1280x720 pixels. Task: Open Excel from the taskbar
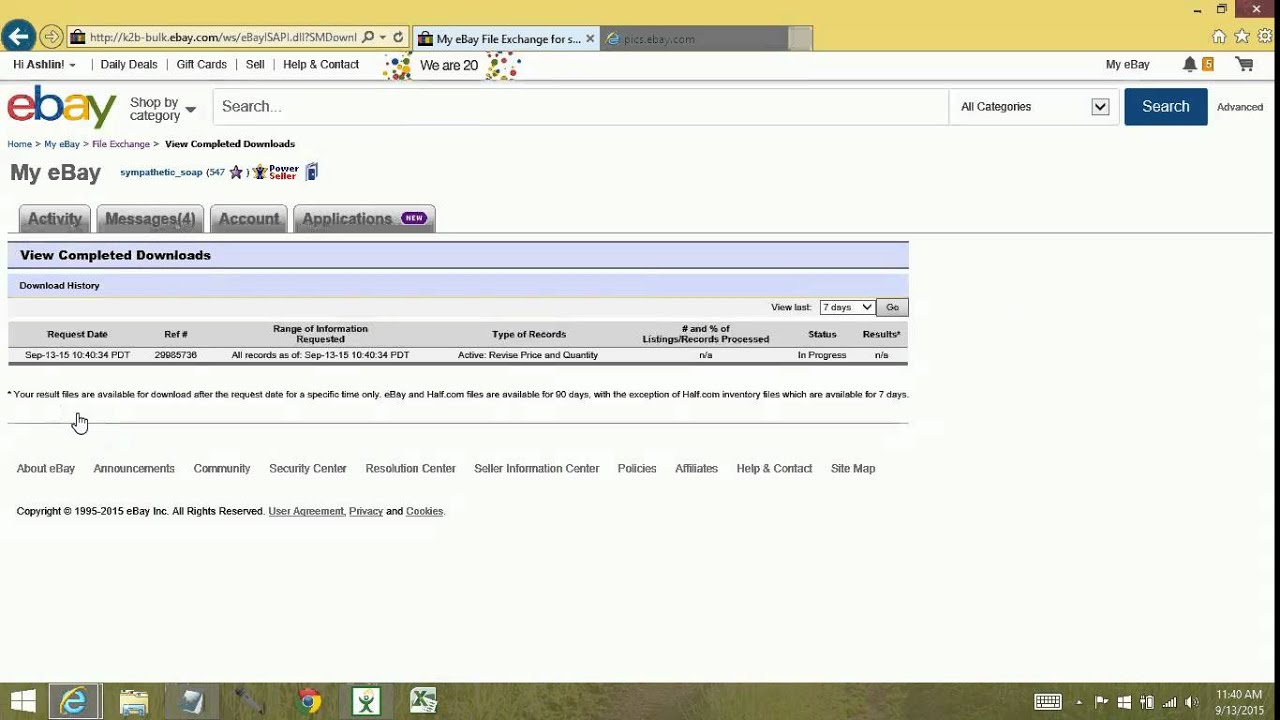pos(423,701)
